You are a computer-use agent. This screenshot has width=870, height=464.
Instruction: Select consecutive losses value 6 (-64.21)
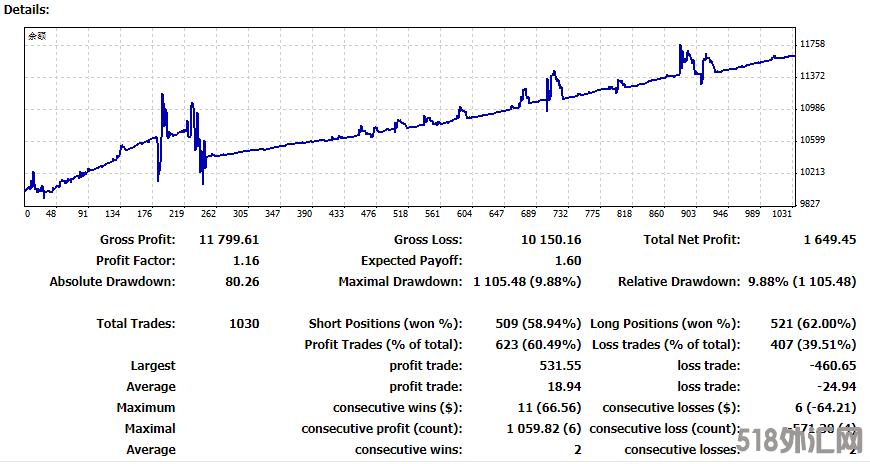coord(826,408)
